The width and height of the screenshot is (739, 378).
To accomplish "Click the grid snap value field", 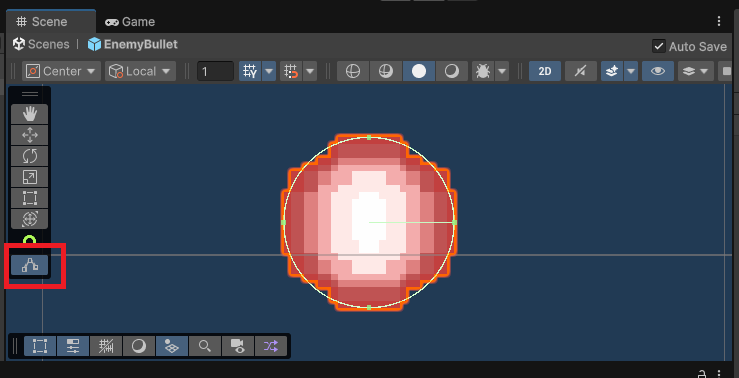I will [215, 71].
